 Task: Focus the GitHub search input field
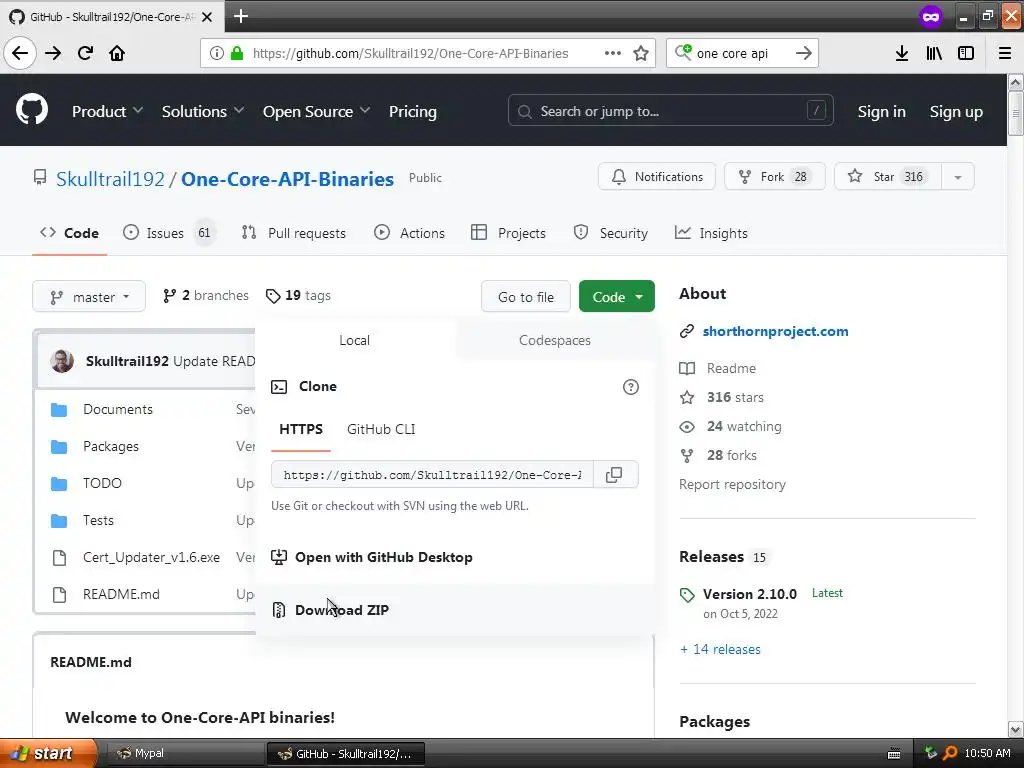tap(671, 111)
